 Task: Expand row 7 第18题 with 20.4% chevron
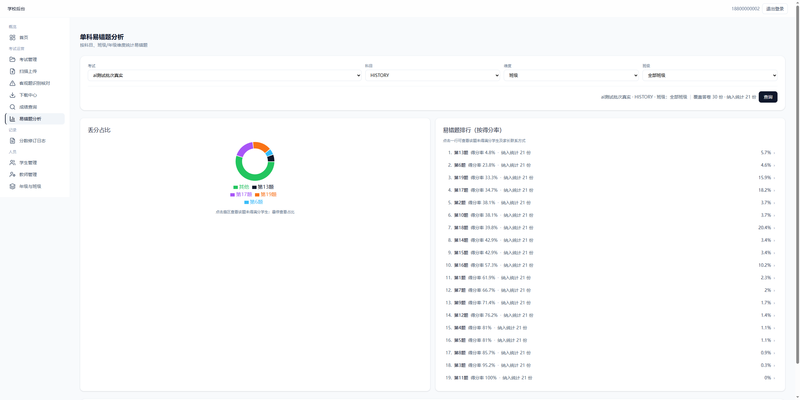point(774,228)
